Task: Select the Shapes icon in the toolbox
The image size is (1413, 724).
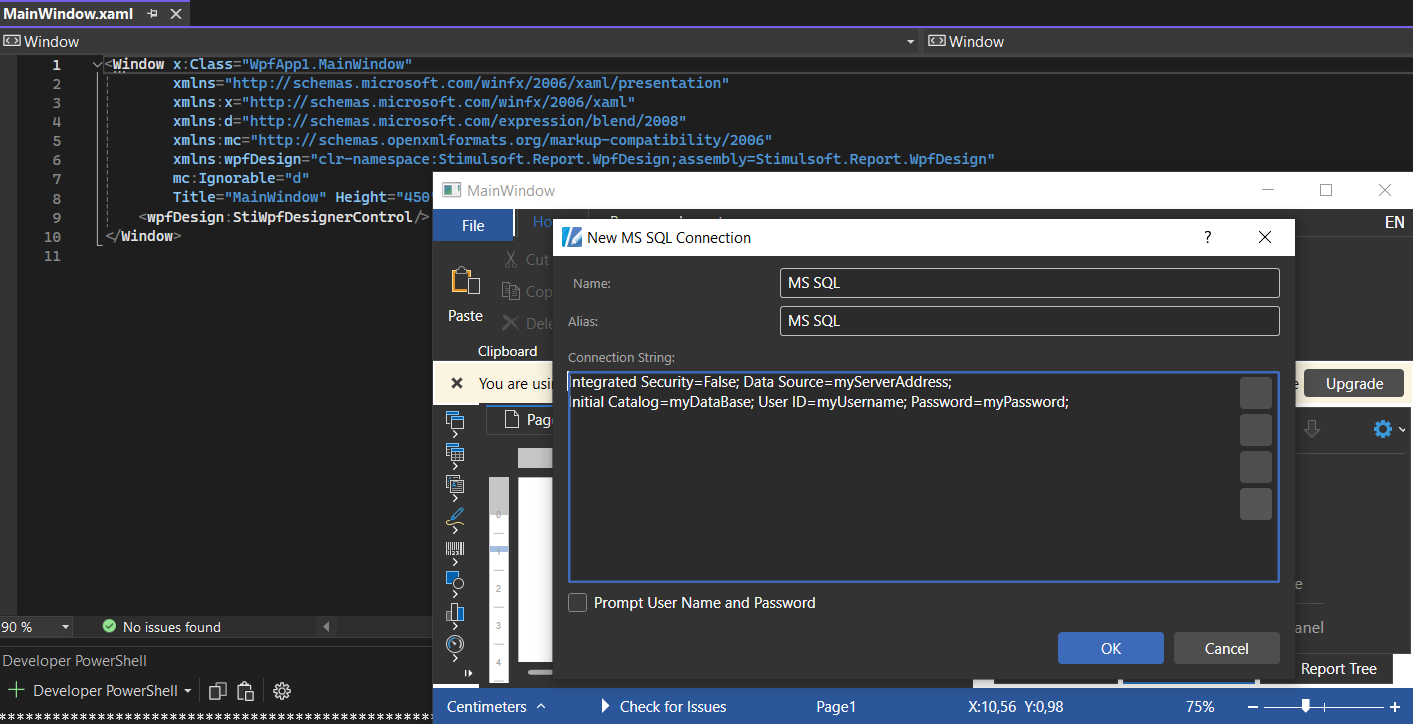Action: [x=455, y=580]
